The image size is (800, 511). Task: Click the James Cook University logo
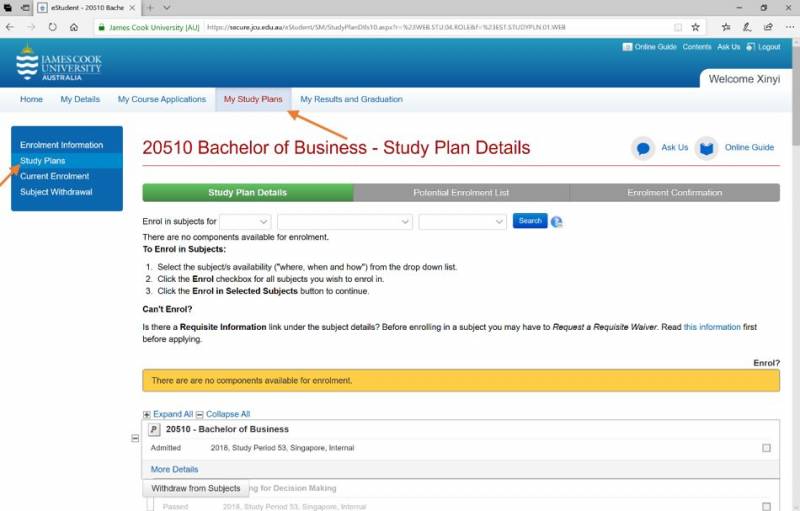click(59, 64)
